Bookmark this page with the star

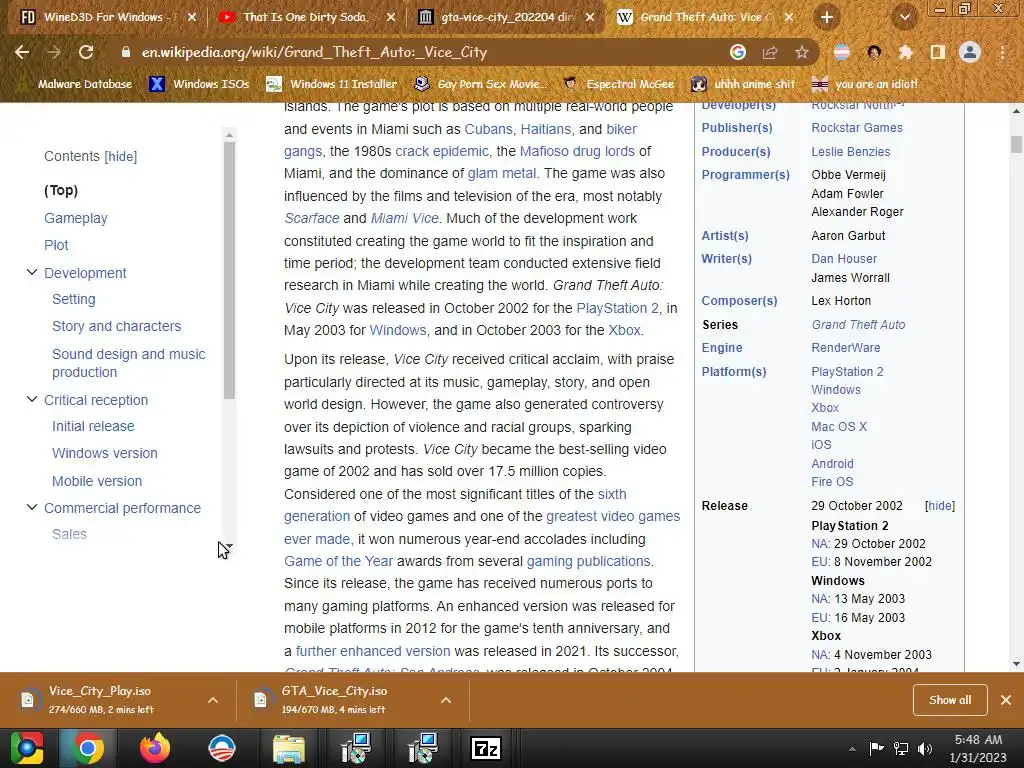point(802,52)
